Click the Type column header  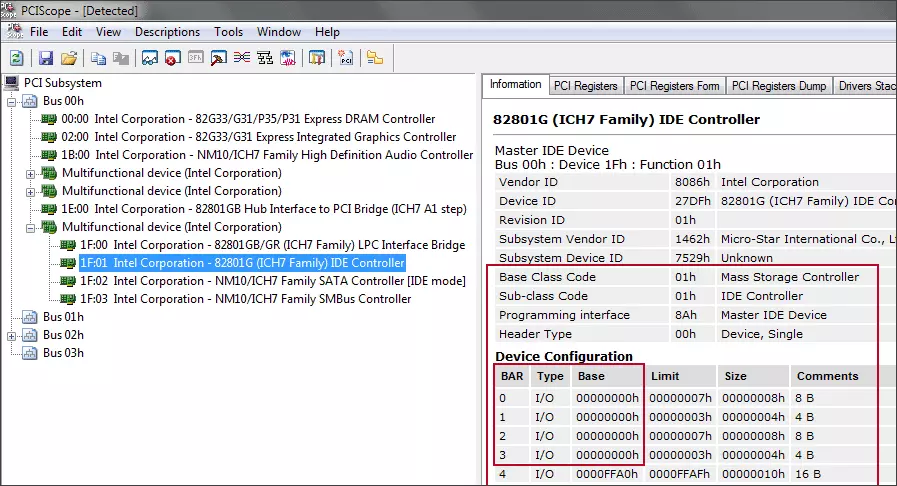pyautogui.click(x=550, y=376)
